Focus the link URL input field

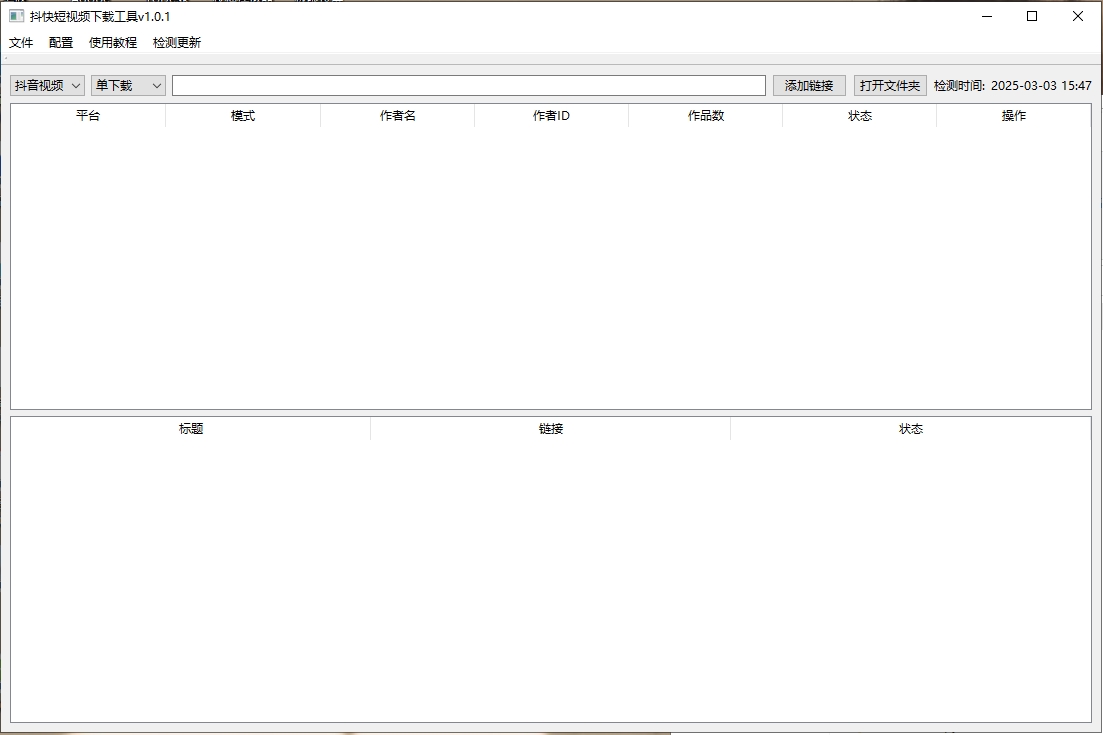click(x=468, y=85)
